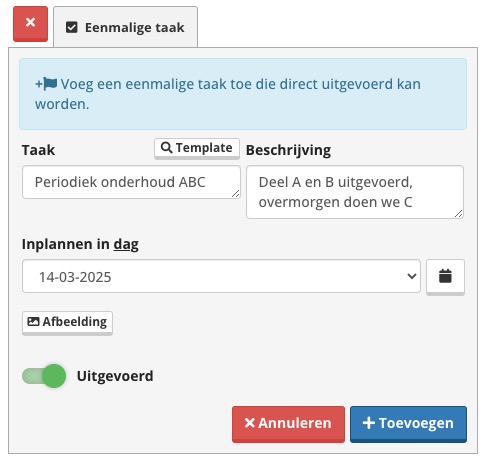This screenshot has height=460, width=483.
Task: Click the plus icon on Toevoegen button
Action: 369,423
